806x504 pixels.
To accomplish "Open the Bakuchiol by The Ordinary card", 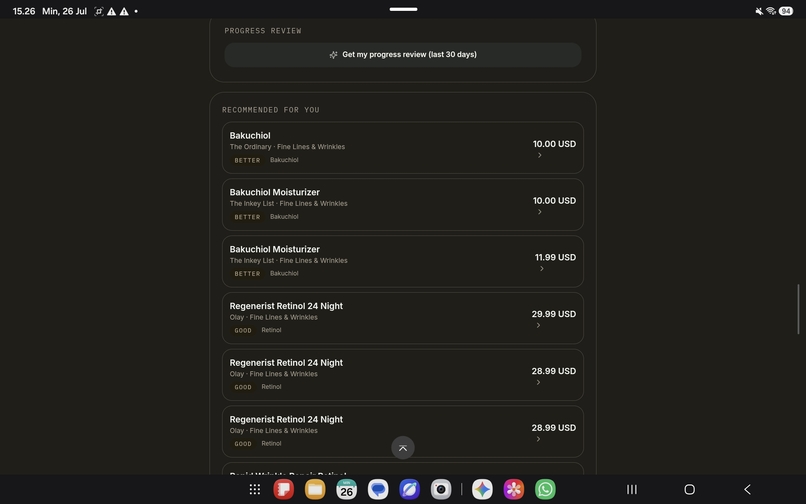I will (403, 148).
